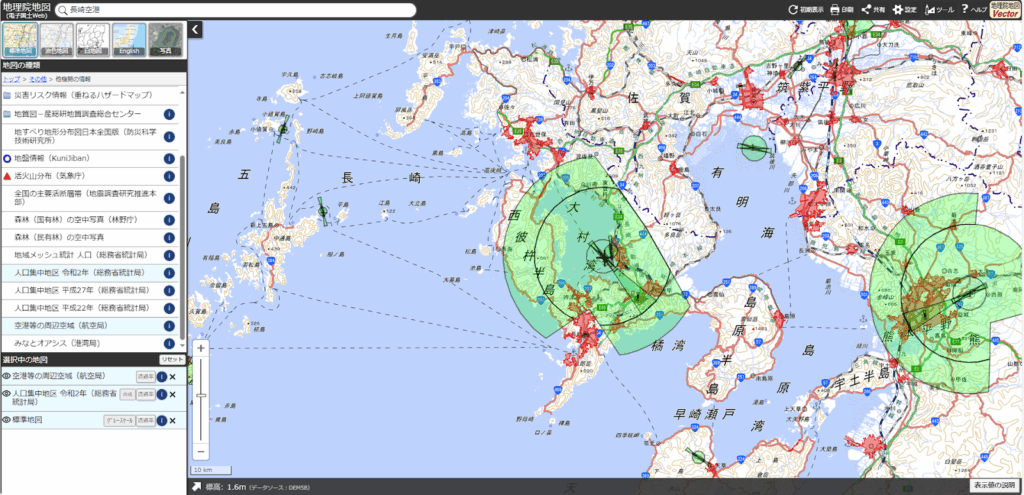Show info for 人口集中地区 平成27年 layer
1024x495 pixels.
169,291
